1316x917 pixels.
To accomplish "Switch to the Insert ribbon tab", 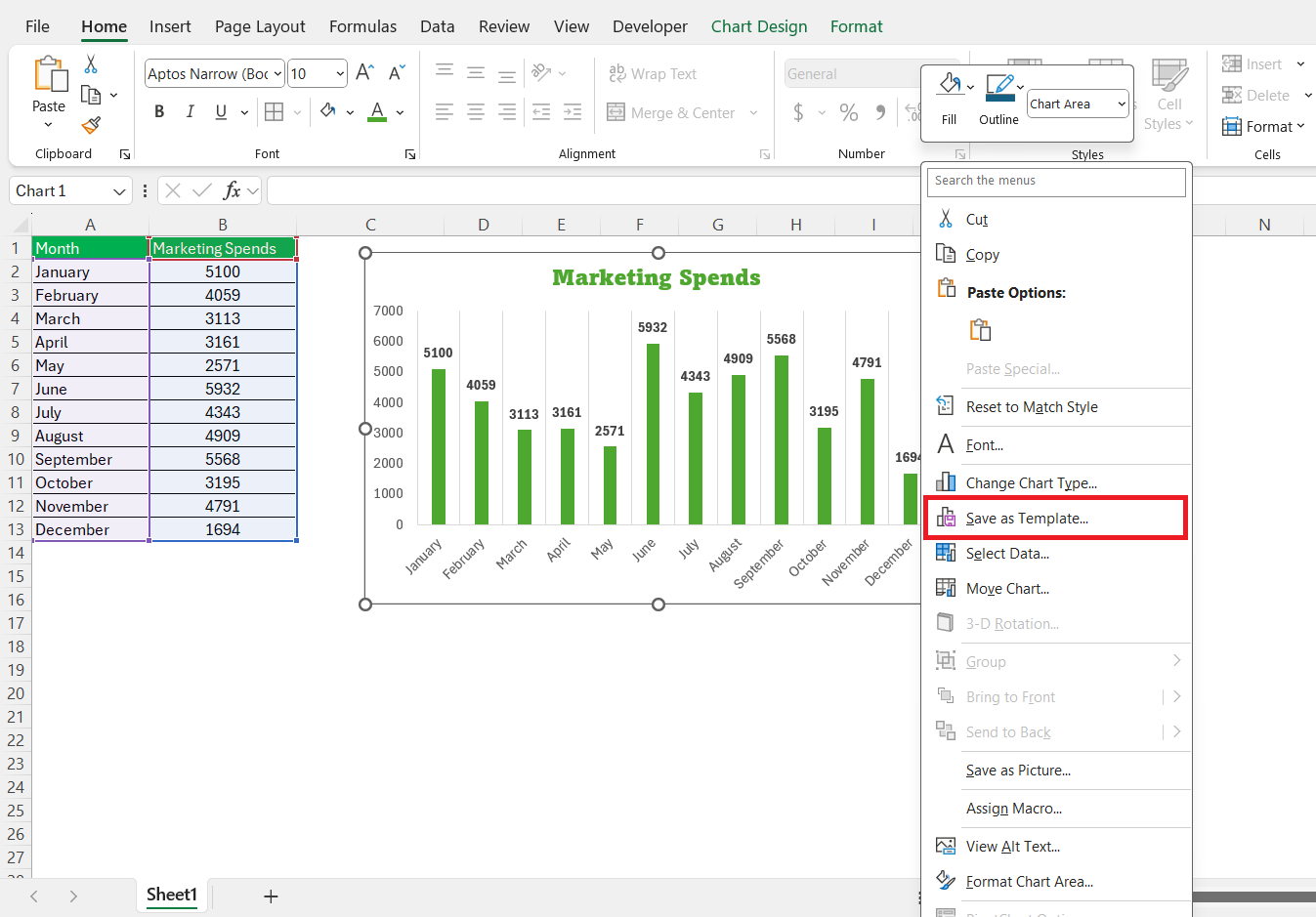I will [x=170, y=26].
